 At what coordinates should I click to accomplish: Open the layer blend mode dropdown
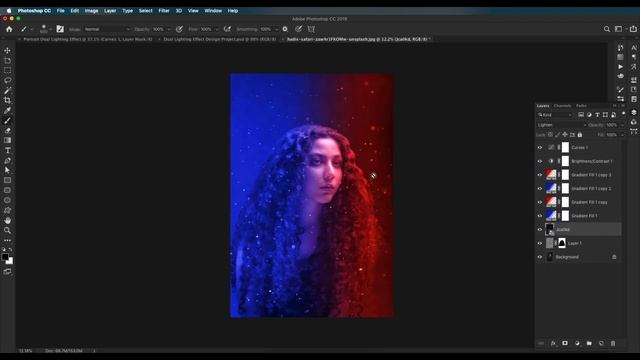pyautogui.click(x=562, y=125)
